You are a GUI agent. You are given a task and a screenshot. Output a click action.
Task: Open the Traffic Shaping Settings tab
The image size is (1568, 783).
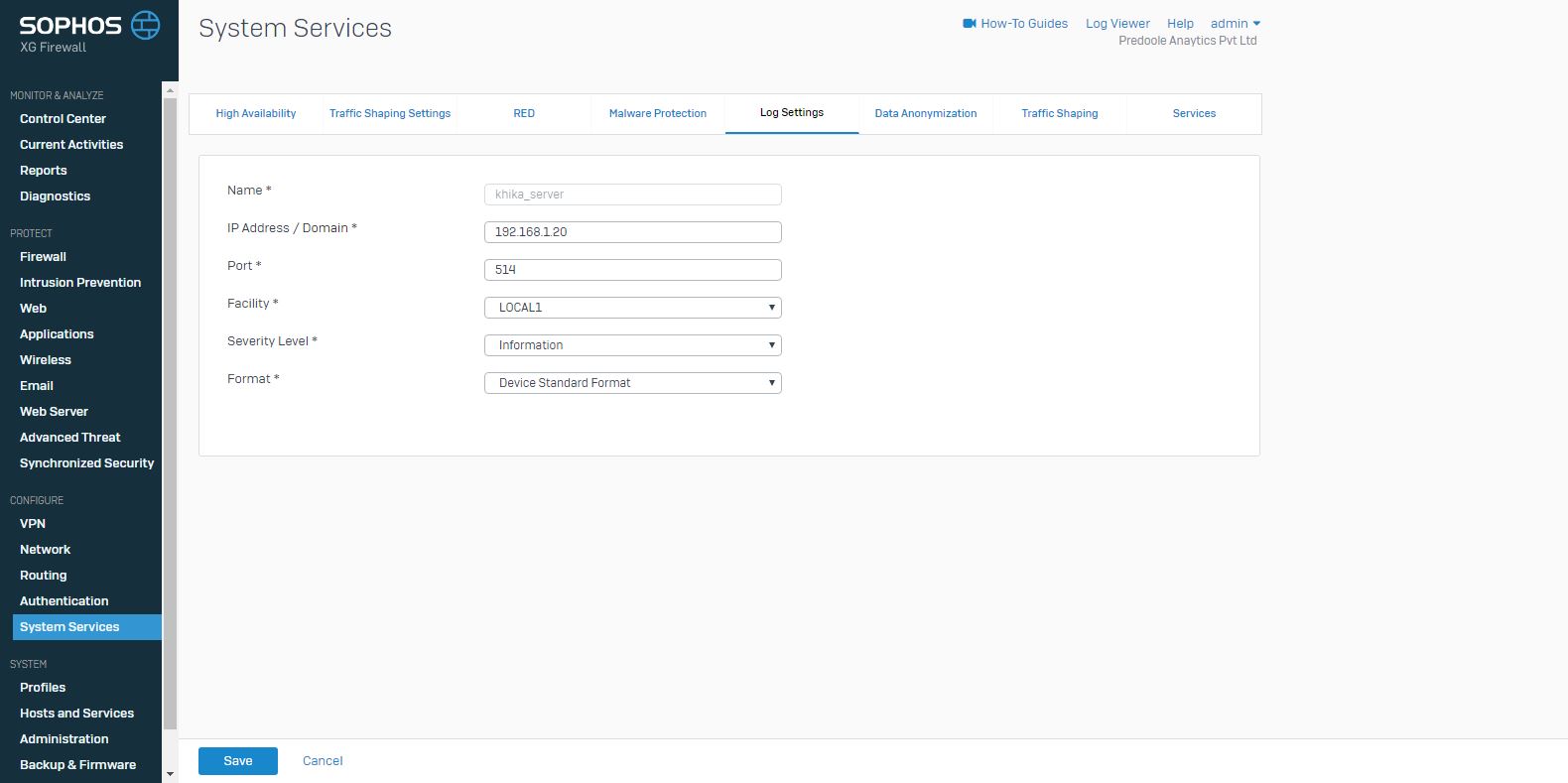tap(390, 113)
